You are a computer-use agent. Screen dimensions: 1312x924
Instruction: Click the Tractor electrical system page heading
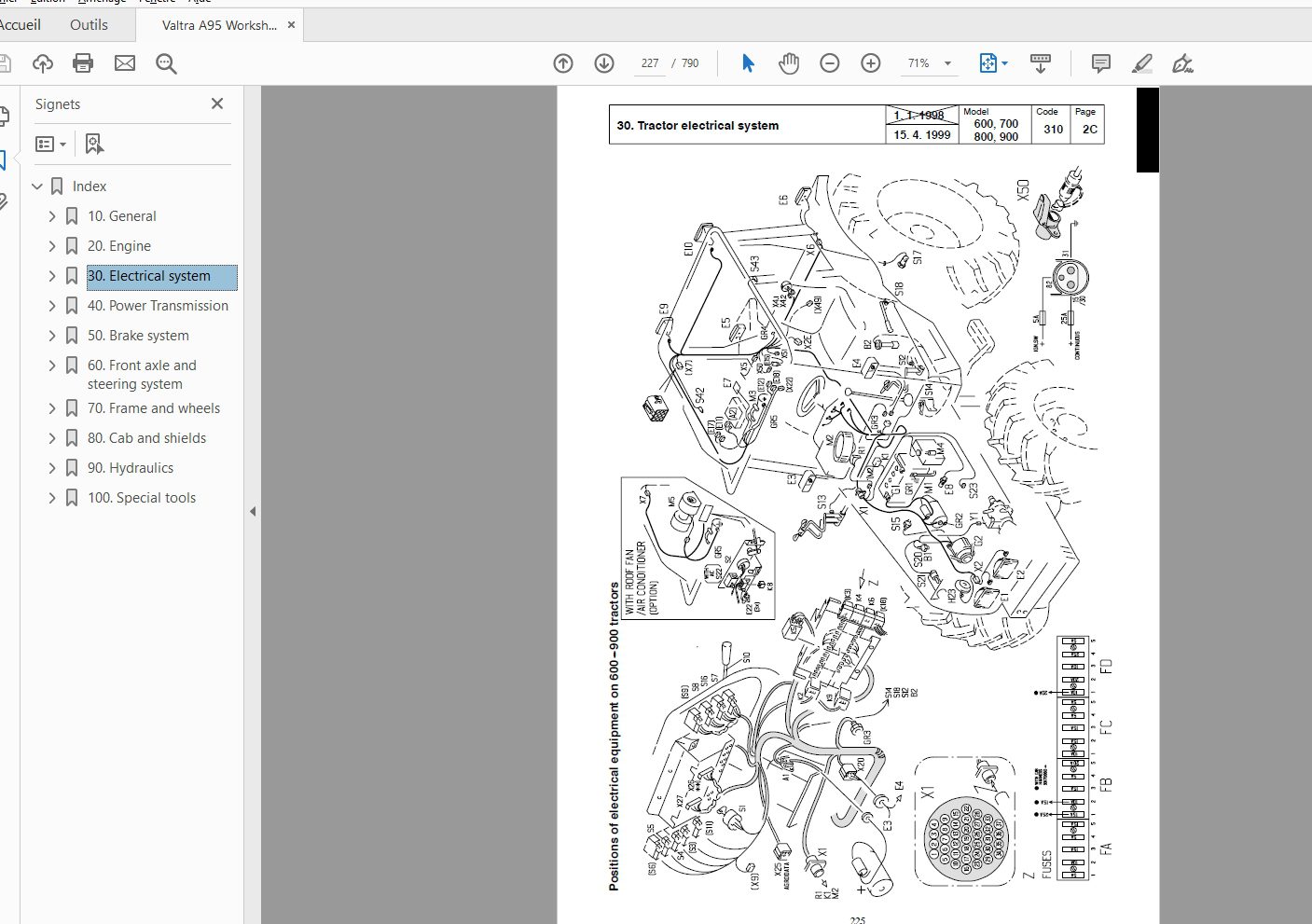pos(697,125)
